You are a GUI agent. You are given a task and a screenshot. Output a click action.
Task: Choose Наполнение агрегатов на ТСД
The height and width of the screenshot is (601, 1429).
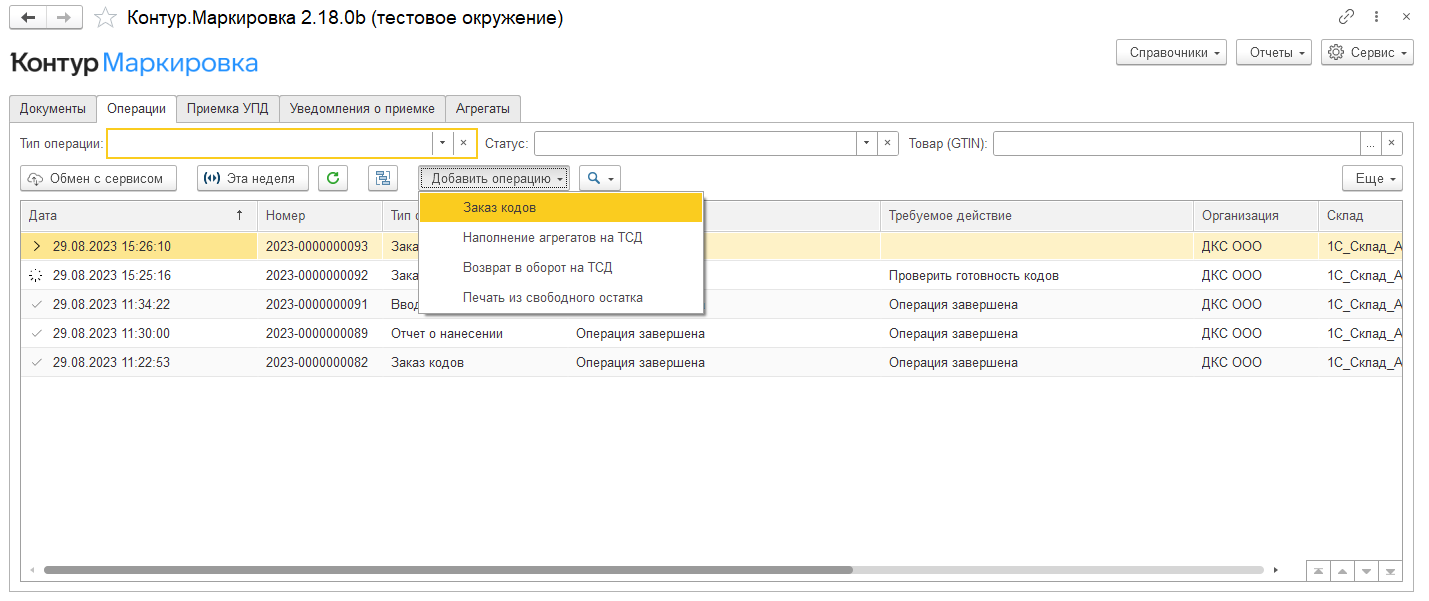(561, 237)
